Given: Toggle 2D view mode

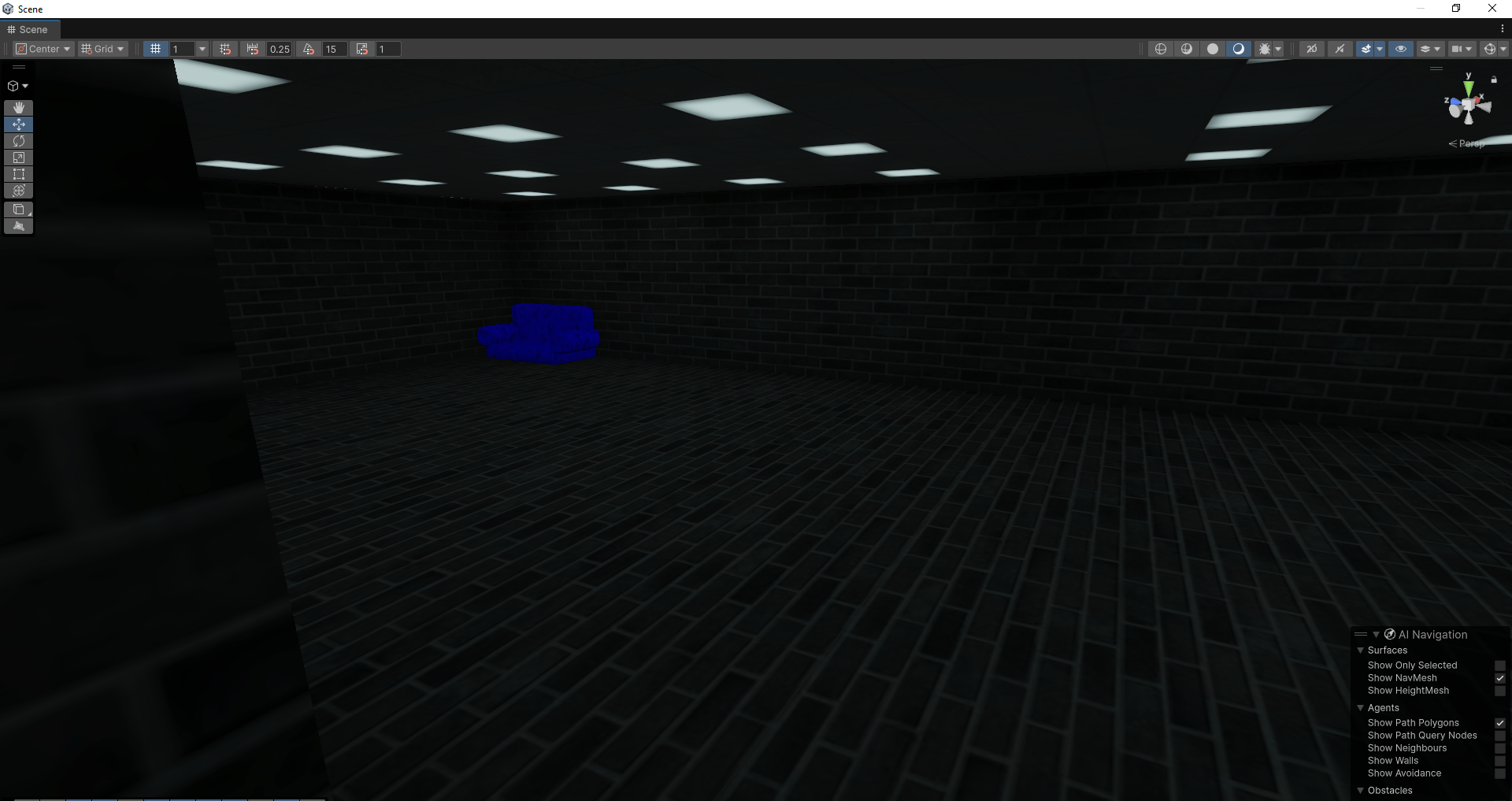Looking at the screenshot, I should click(1311, 49).
